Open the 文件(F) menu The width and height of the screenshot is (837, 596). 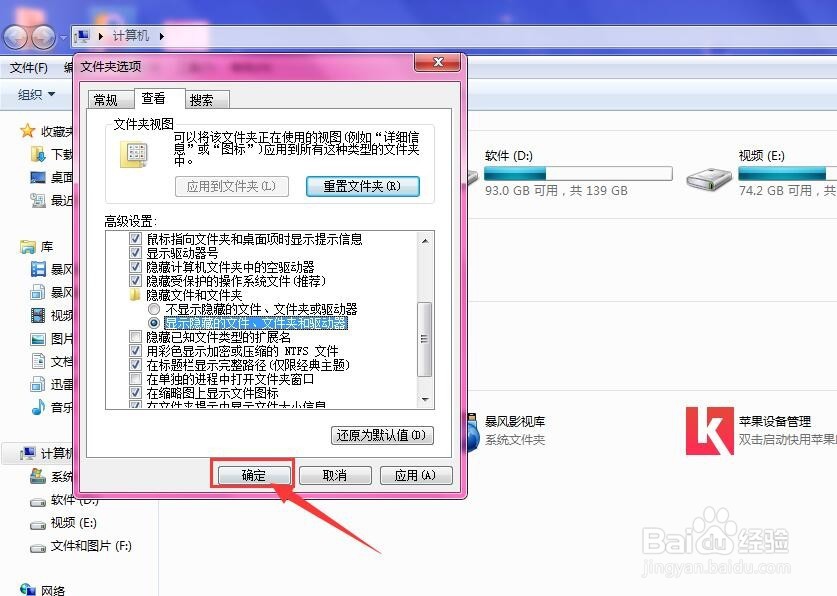(x=29, y=68)
